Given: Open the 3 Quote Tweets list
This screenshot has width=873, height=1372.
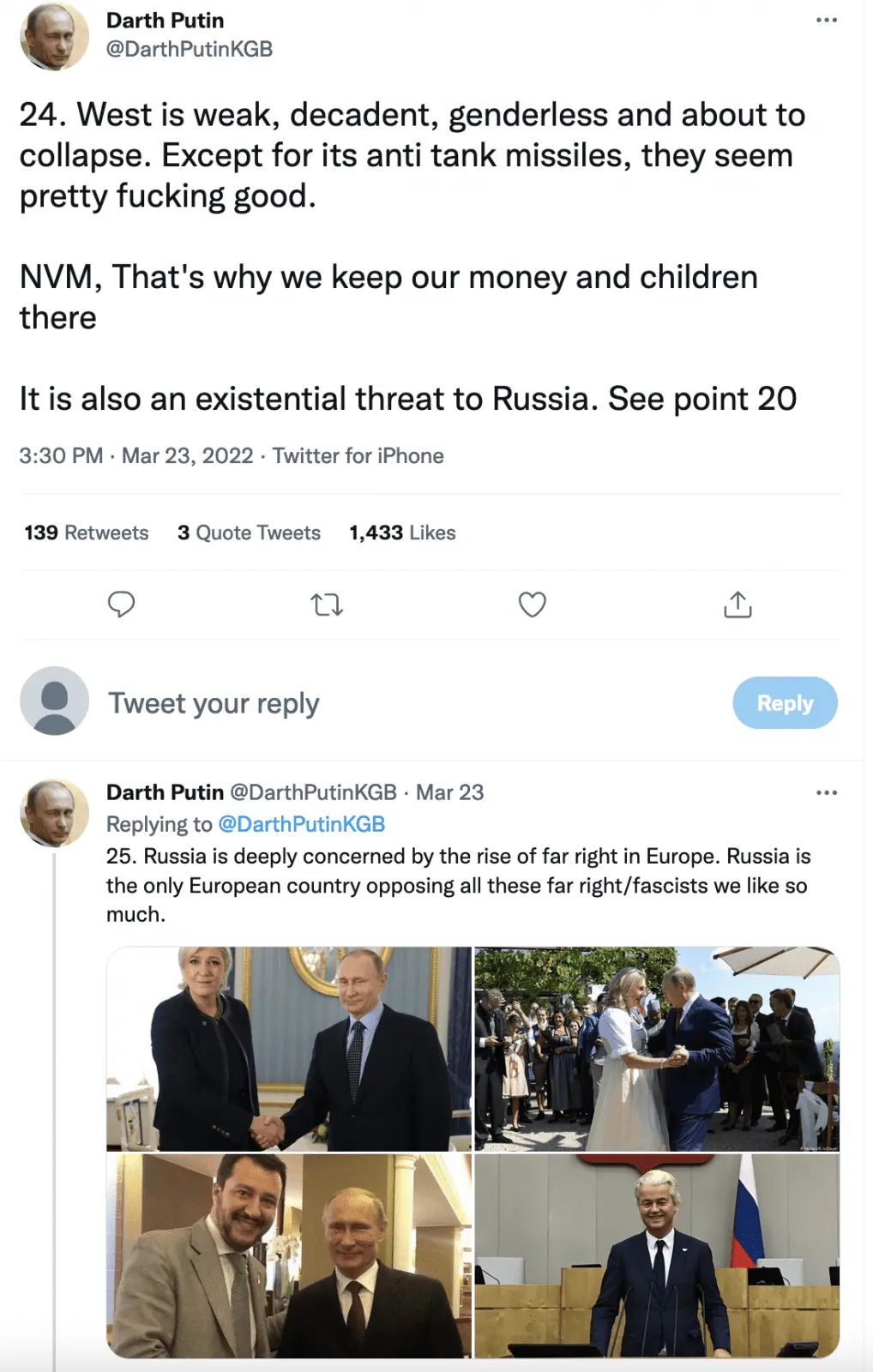Looking at the screenshot, I should click(249, 533).
